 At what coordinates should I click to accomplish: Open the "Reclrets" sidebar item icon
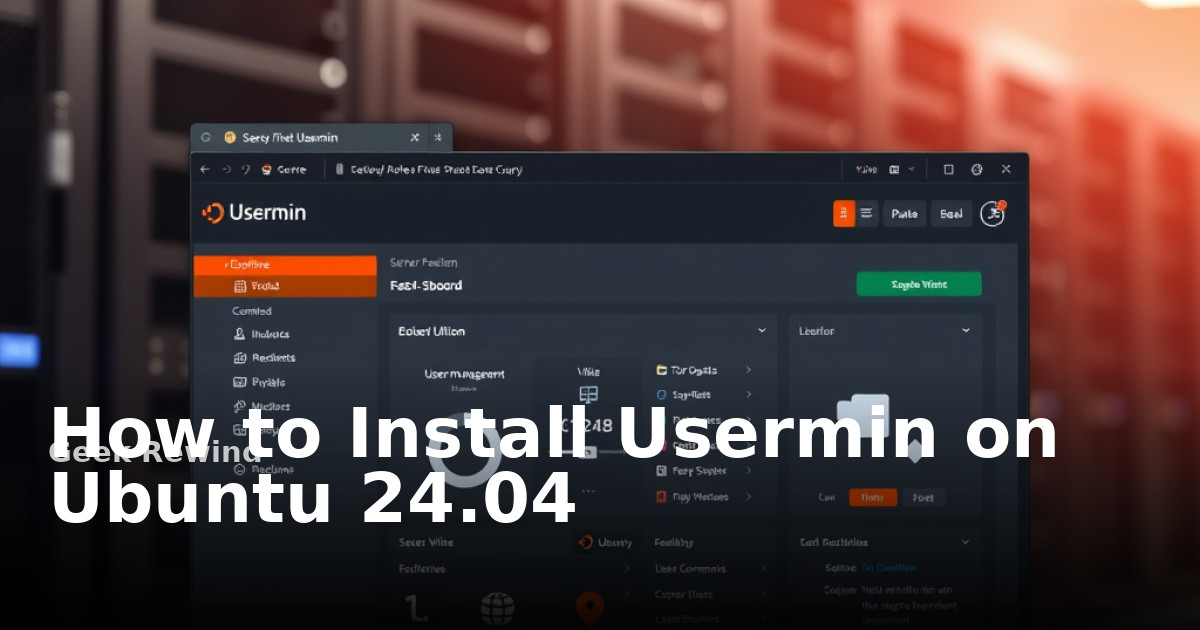tap(240, 358)
